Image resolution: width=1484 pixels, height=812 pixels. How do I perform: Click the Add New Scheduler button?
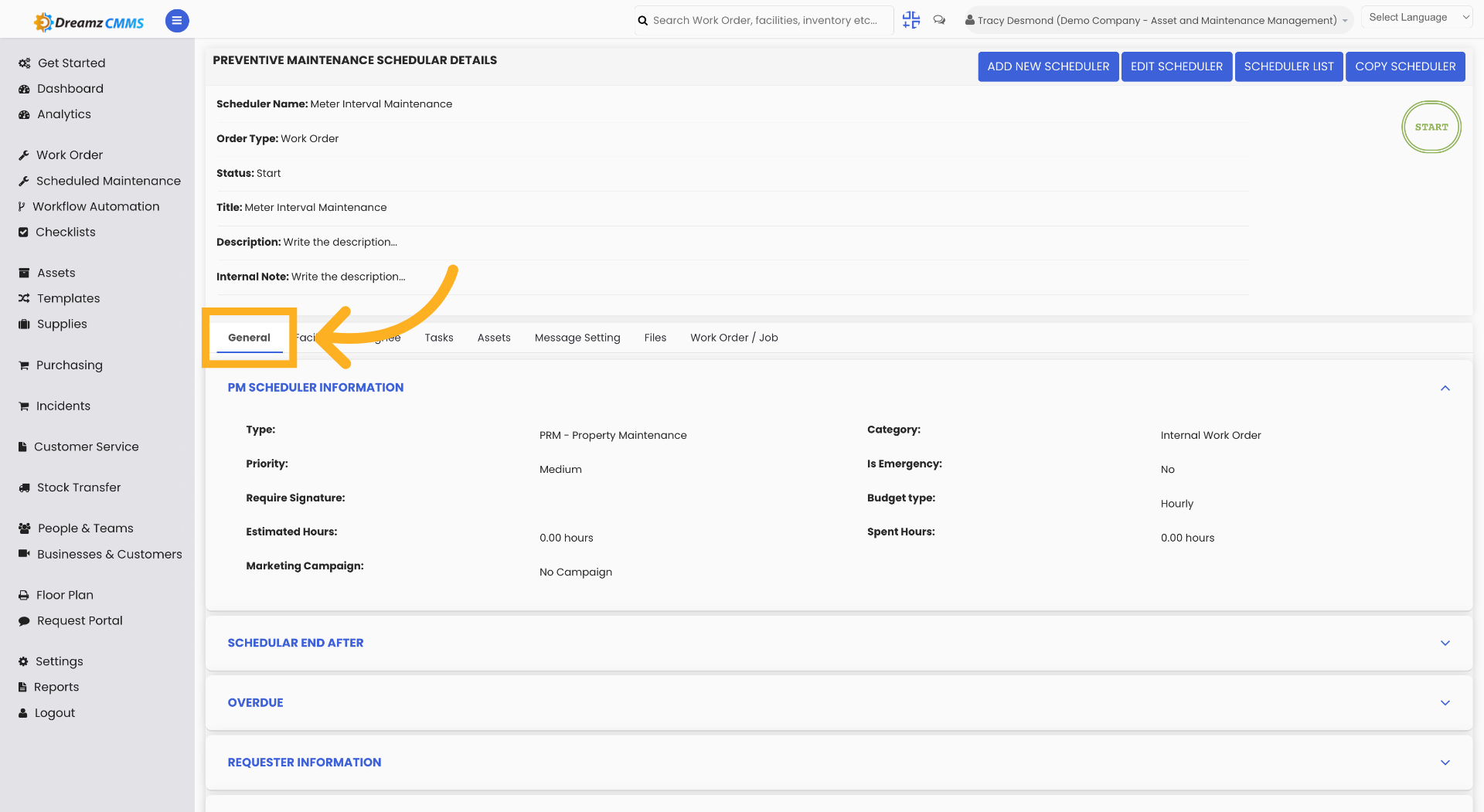coord(1048,66)
